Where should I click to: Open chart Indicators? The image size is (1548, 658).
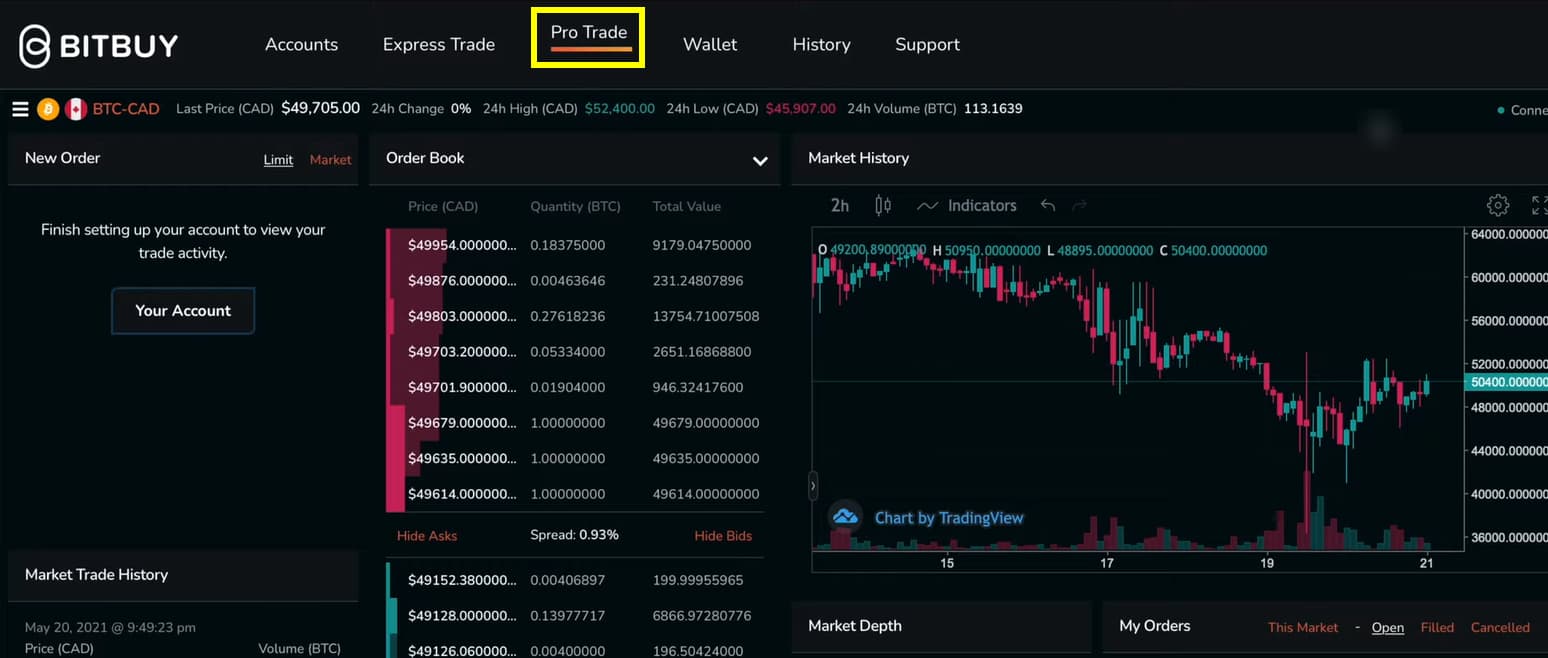[967, 205]
